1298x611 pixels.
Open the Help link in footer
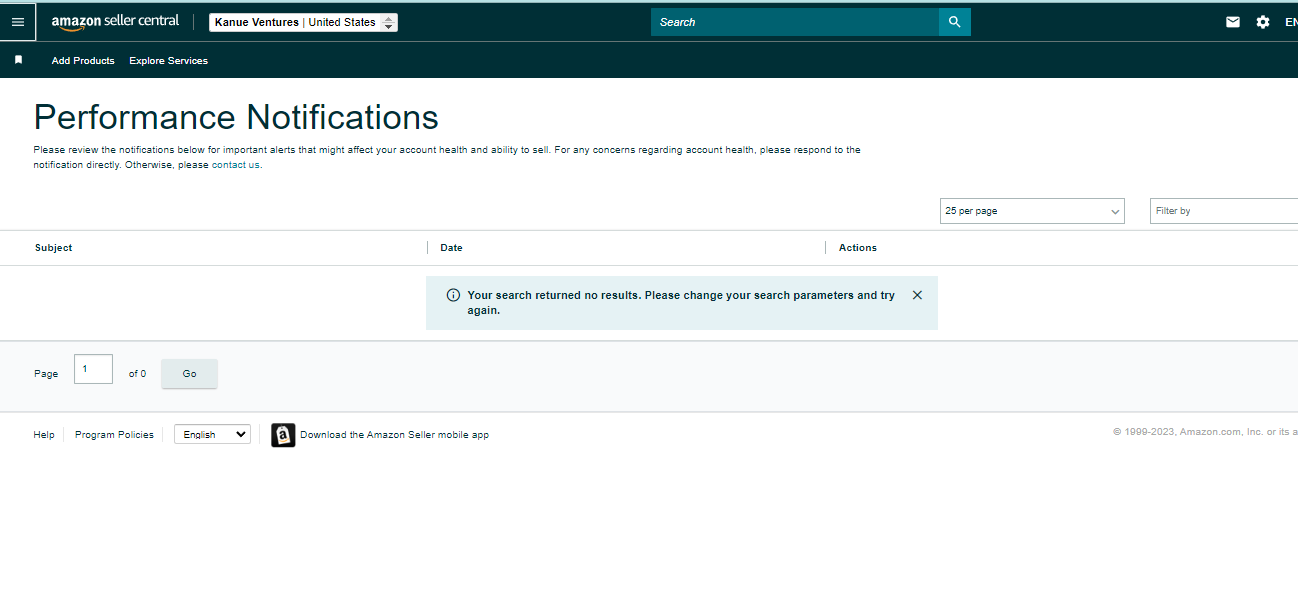[x=44, y=435]
